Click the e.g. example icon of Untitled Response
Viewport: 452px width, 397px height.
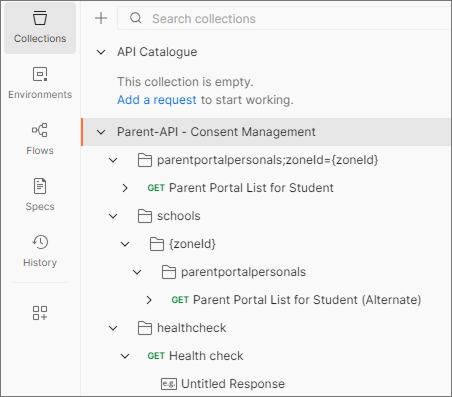click(169, 384)
